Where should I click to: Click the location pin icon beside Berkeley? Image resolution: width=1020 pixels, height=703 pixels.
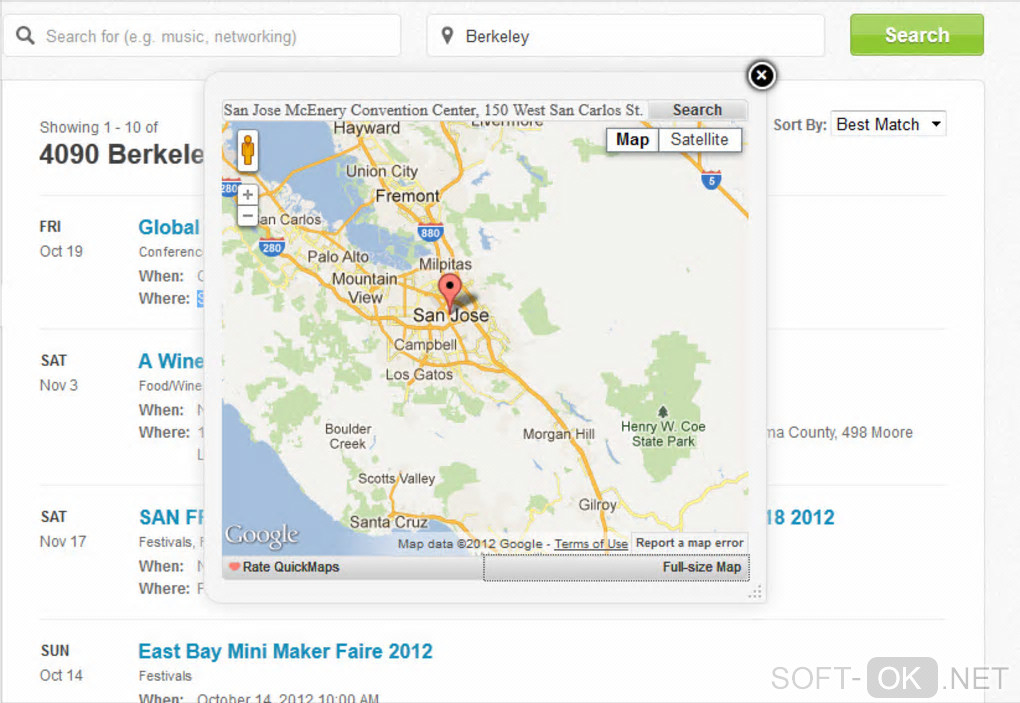448,35
